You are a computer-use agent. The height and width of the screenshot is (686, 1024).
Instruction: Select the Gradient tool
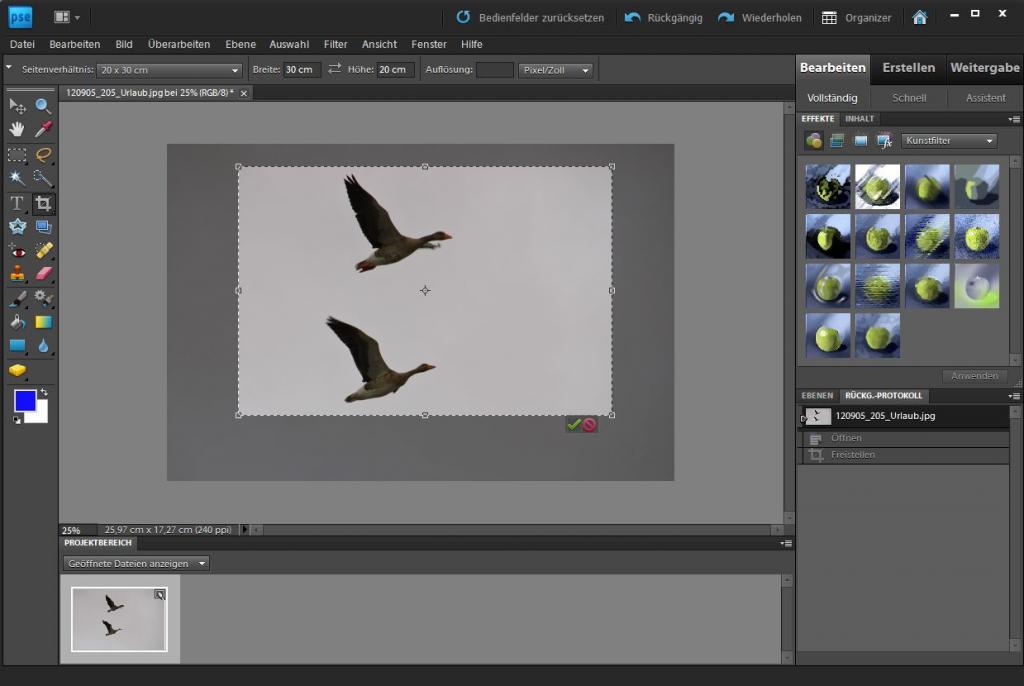(43, 322)
